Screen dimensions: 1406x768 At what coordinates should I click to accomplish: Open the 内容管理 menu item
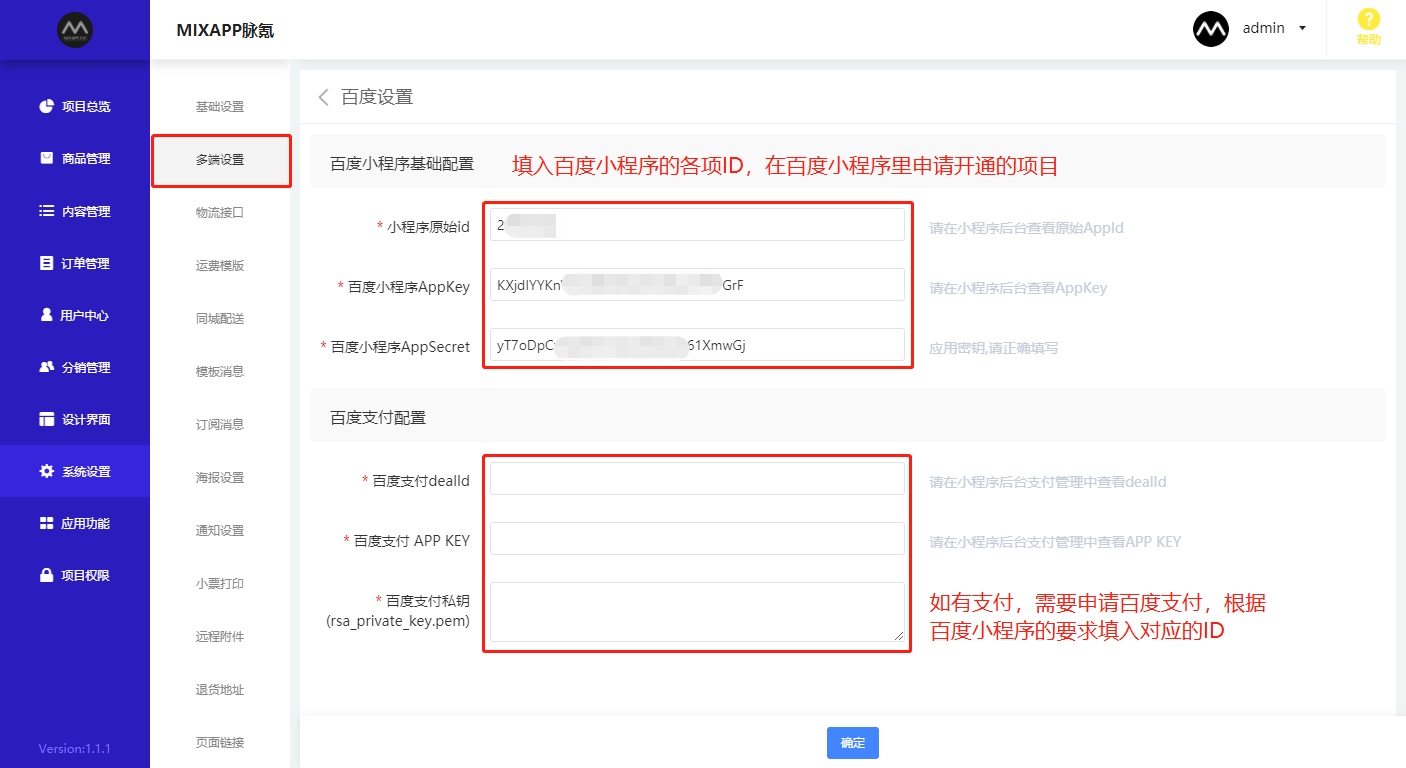[75, 211]
